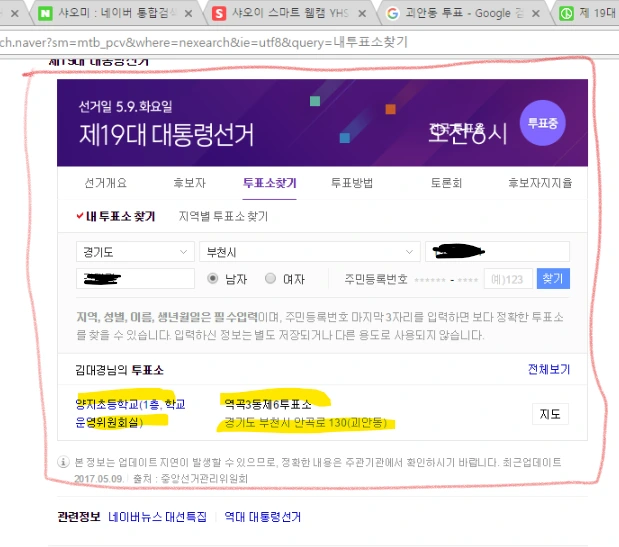Click the 전체보기 view all link
Viewport: 619px width, 547px height.
(x=549, y=369)
